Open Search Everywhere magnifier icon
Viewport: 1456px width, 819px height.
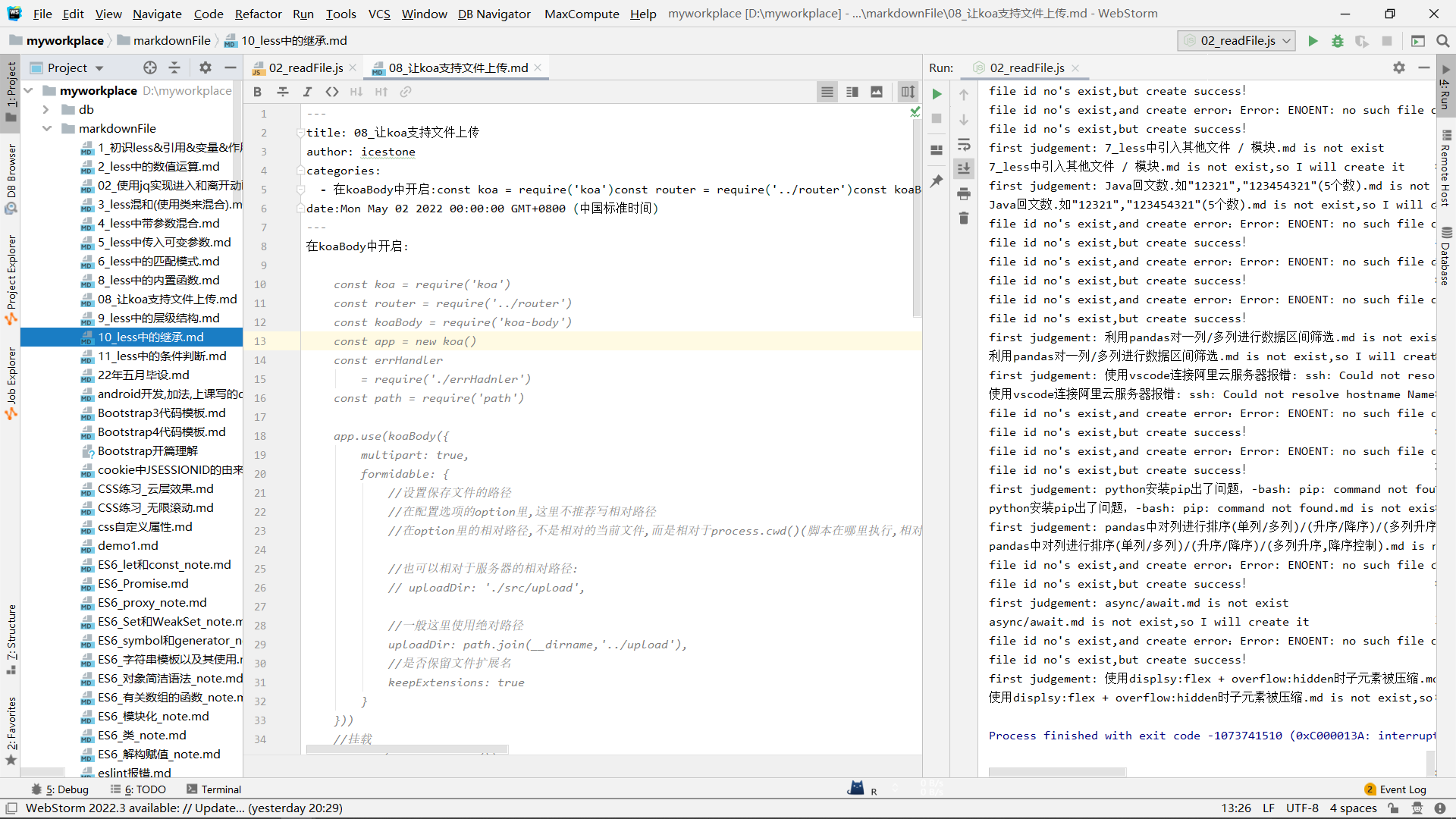pos(1442,41)
